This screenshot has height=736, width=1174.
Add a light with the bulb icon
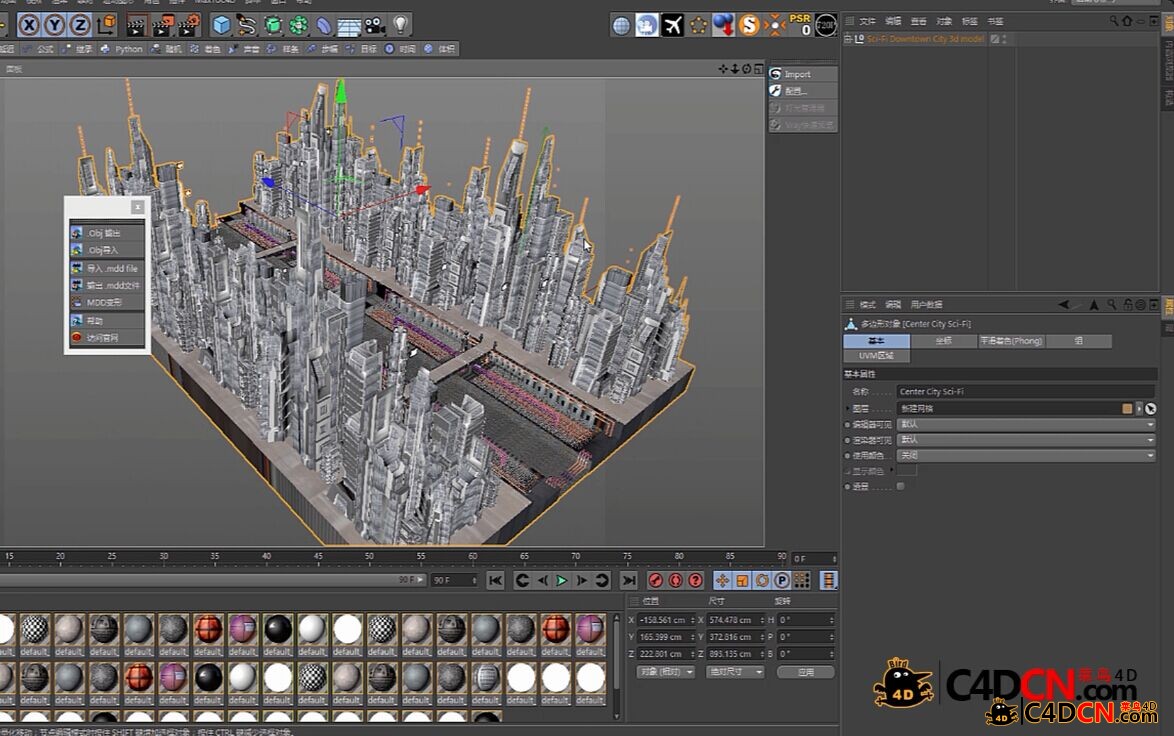(401, 25)
